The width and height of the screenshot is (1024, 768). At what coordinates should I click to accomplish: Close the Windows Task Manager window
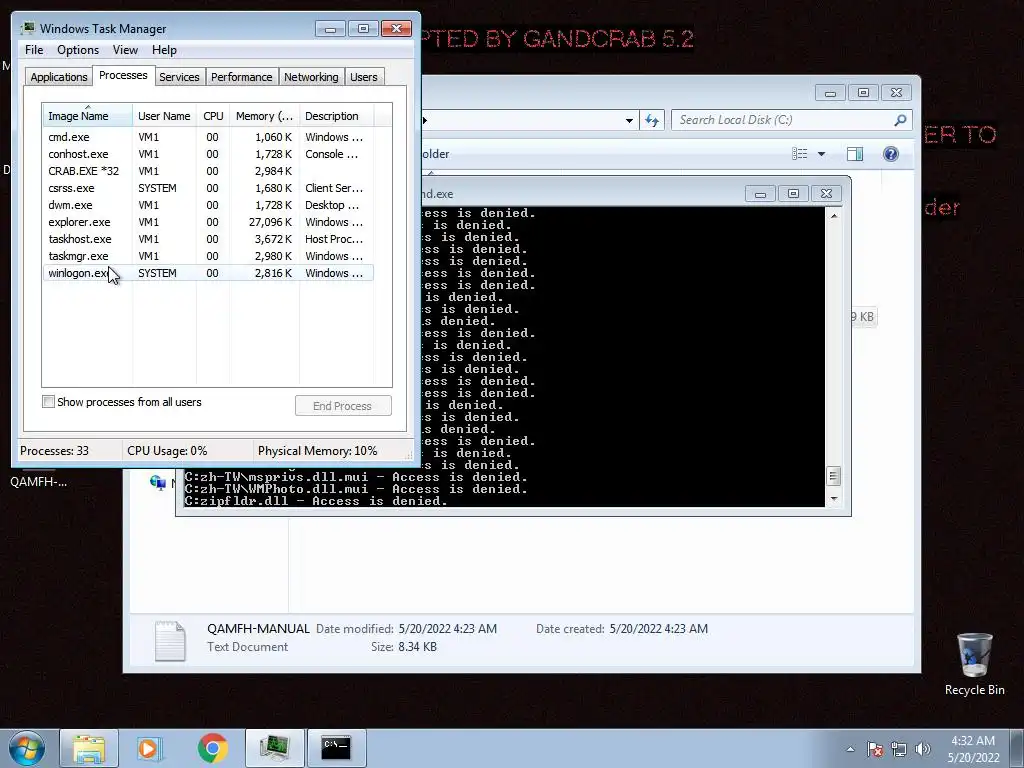(x=396, y=29)
